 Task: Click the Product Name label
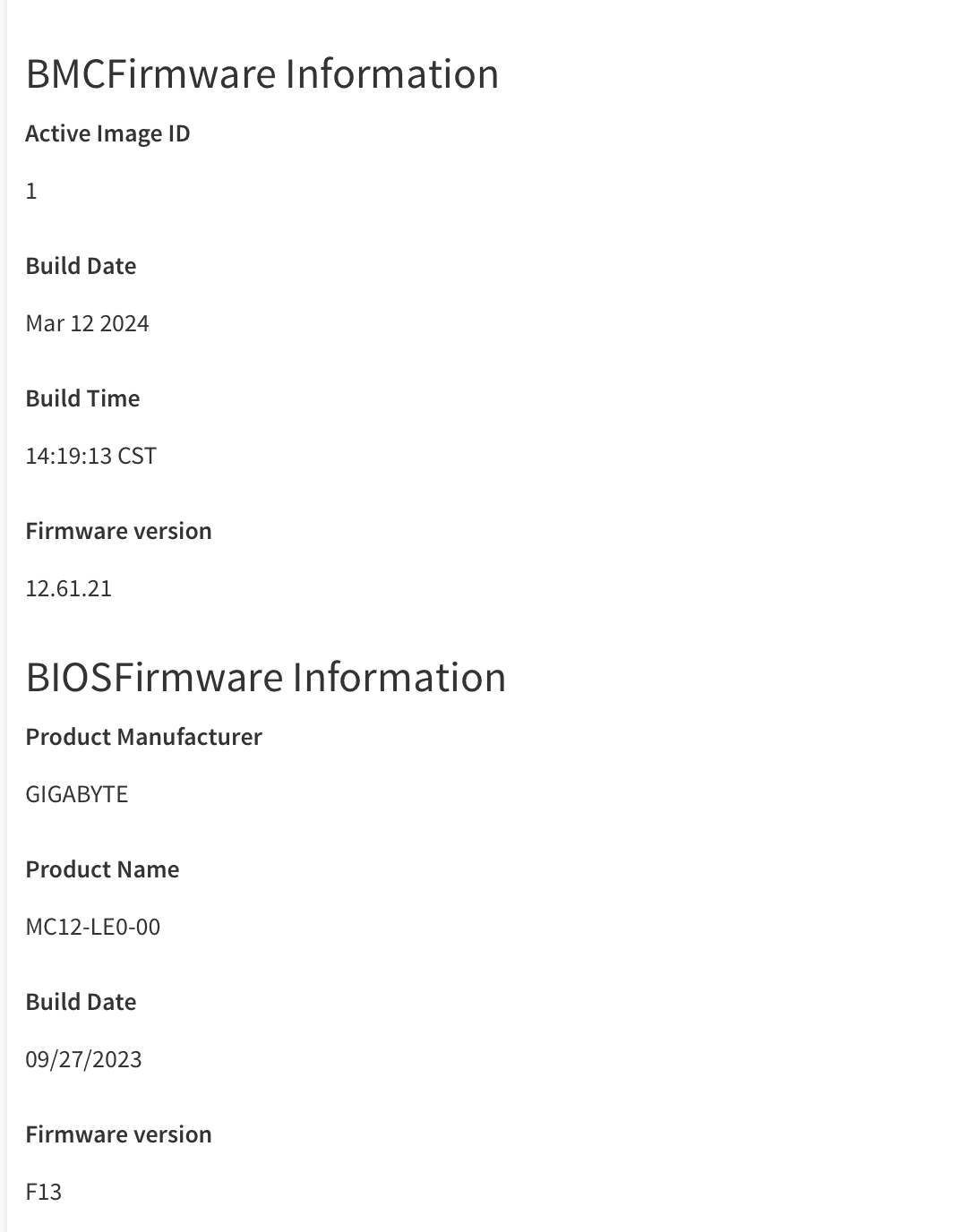103,869
